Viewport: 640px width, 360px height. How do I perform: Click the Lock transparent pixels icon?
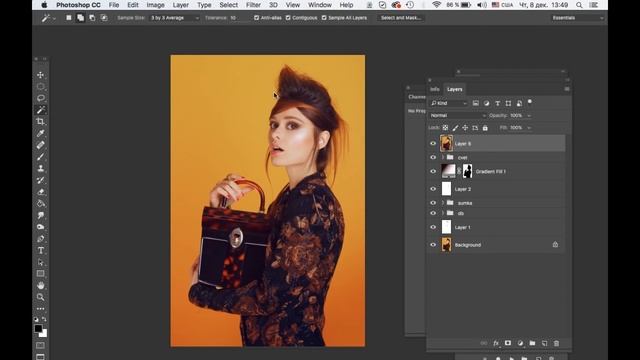(x=445, y=128)
